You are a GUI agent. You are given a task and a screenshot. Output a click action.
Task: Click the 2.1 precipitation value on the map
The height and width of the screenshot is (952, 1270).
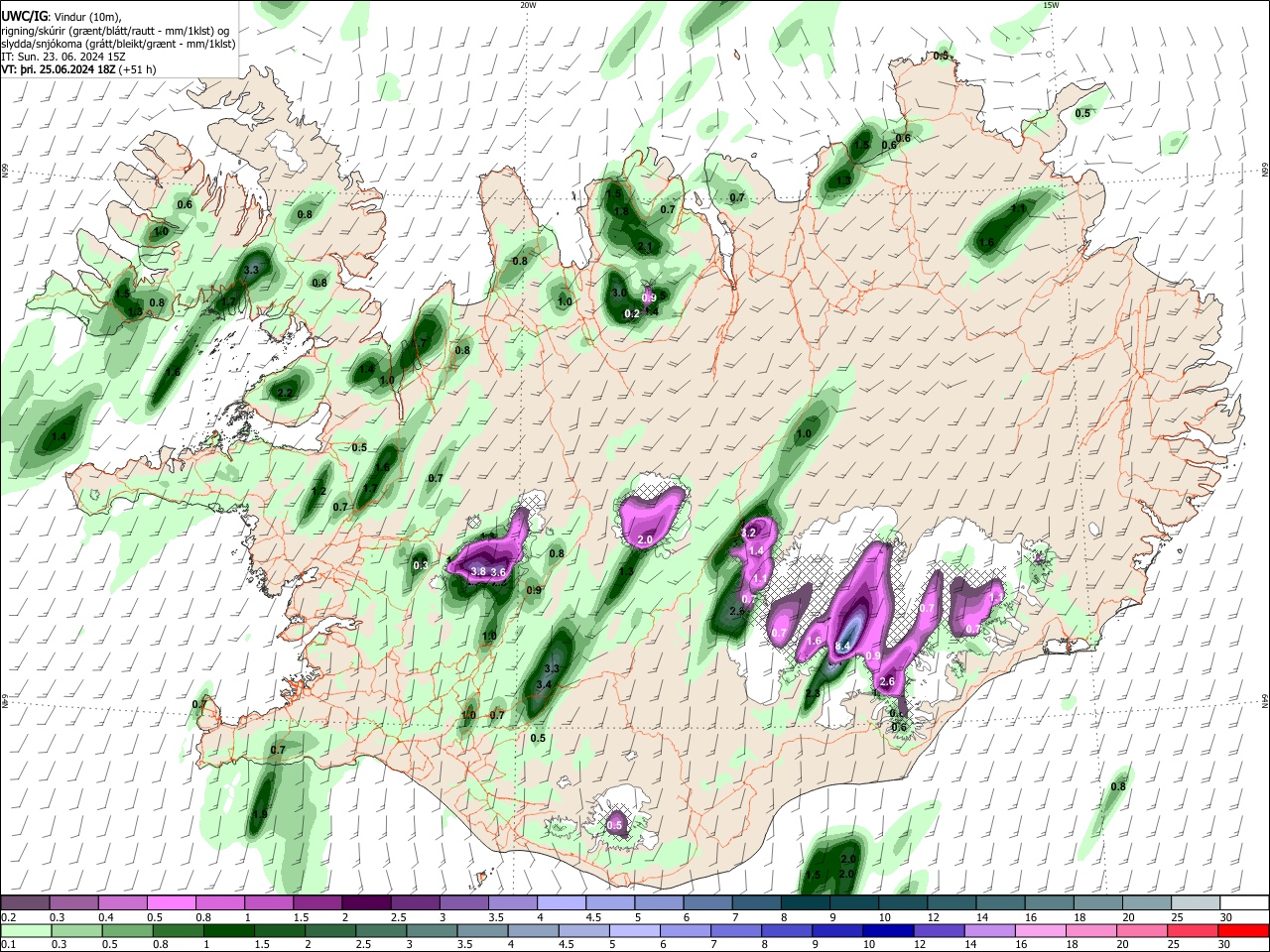pyautogui.click(x=645, y=246)
